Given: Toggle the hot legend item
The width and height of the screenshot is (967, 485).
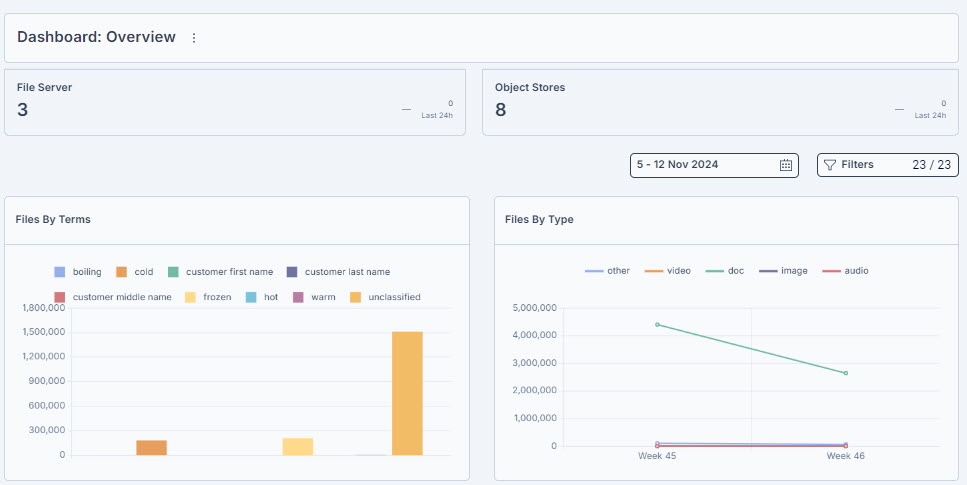Looking at the screenshot, I should pyautogui.click(x=262, y=297).
